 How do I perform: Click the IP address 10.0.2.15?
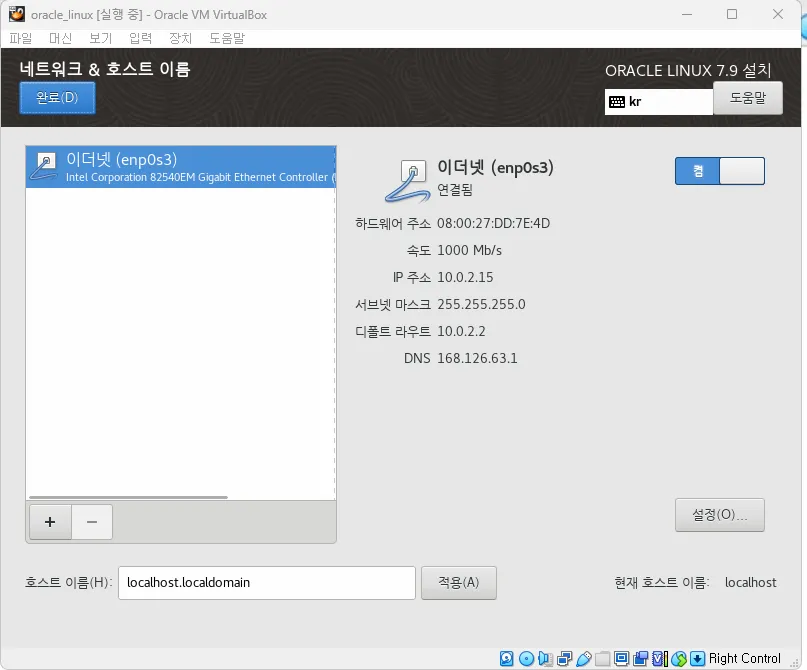coord(465,277)
